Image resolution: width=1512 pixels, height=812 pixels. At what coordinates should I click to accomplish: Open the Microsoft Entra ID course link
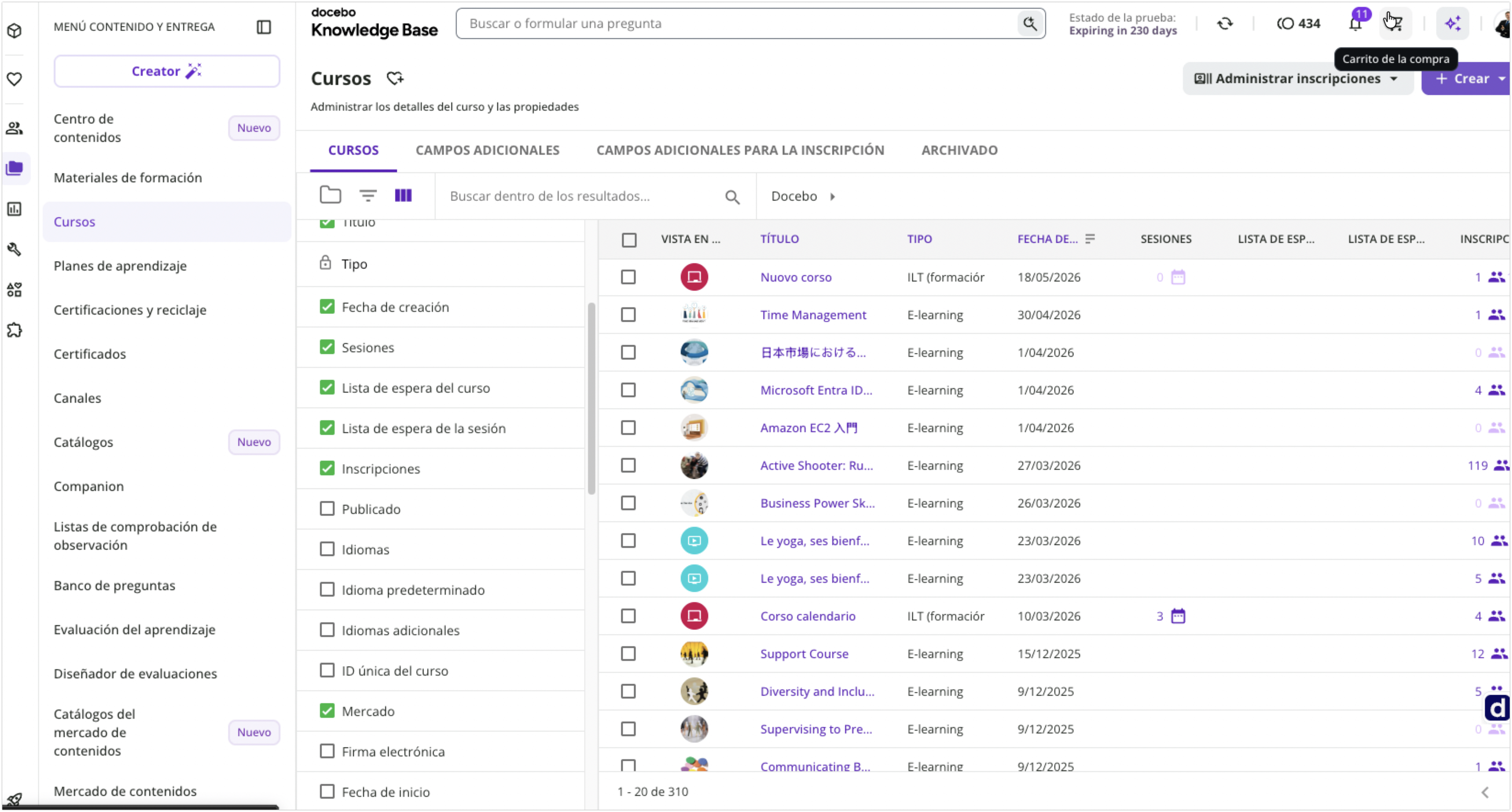pyautogui.click(x=816, y=390)
